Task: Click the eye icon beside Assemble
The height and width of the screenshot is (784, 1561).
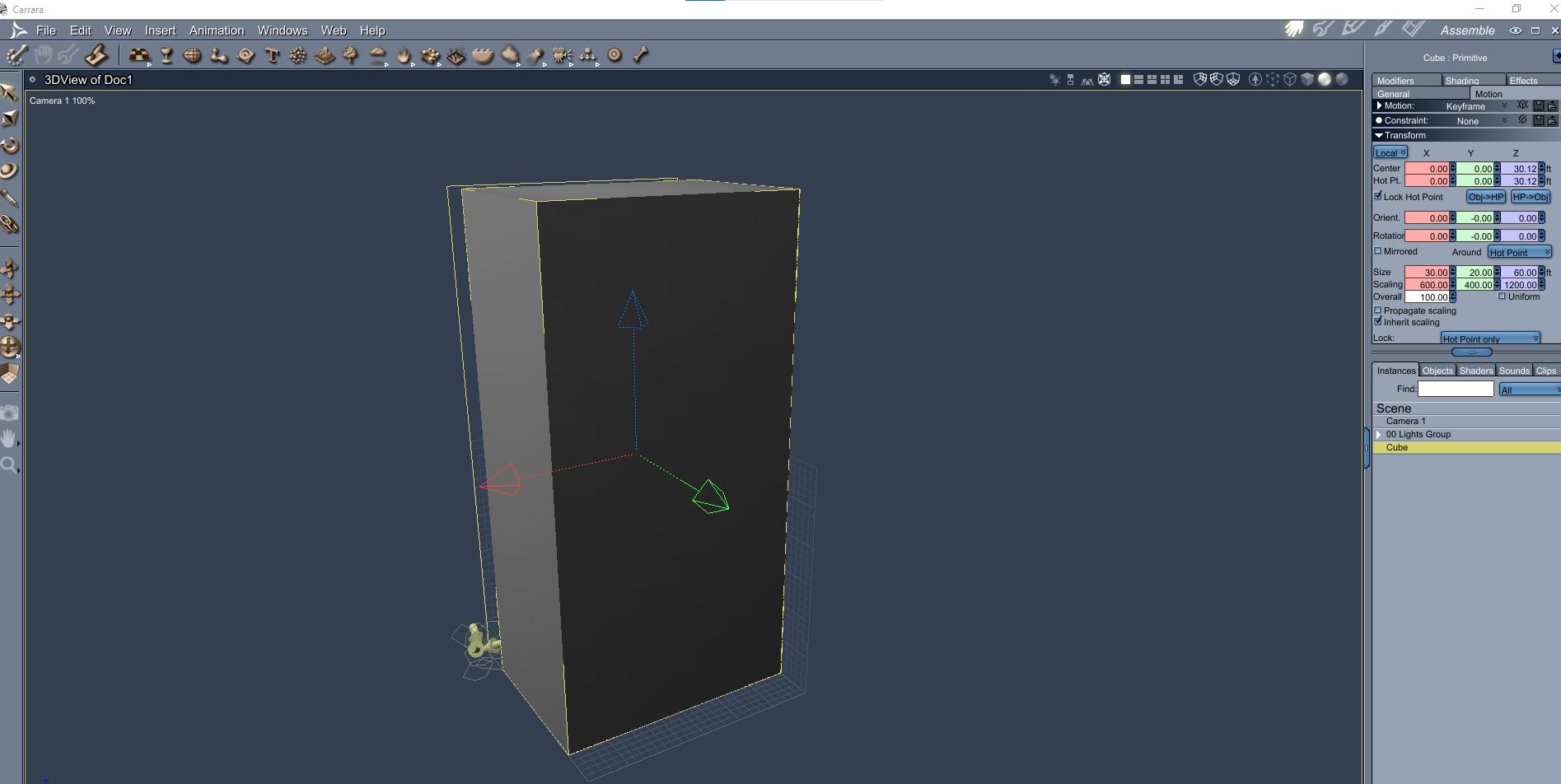Action: point(1515,30)
